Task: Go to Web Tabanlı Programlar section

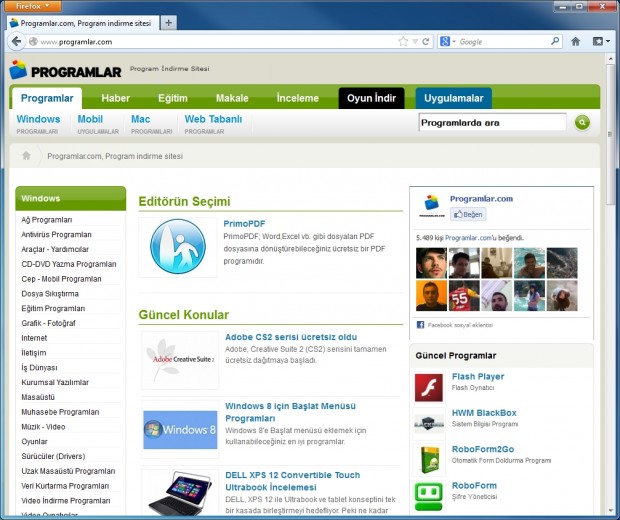Action: click(x=213, y=124)
